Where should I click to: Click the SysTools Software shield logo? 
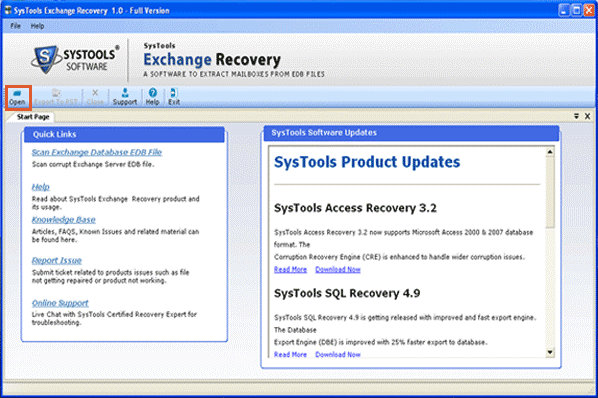[46, 59]
